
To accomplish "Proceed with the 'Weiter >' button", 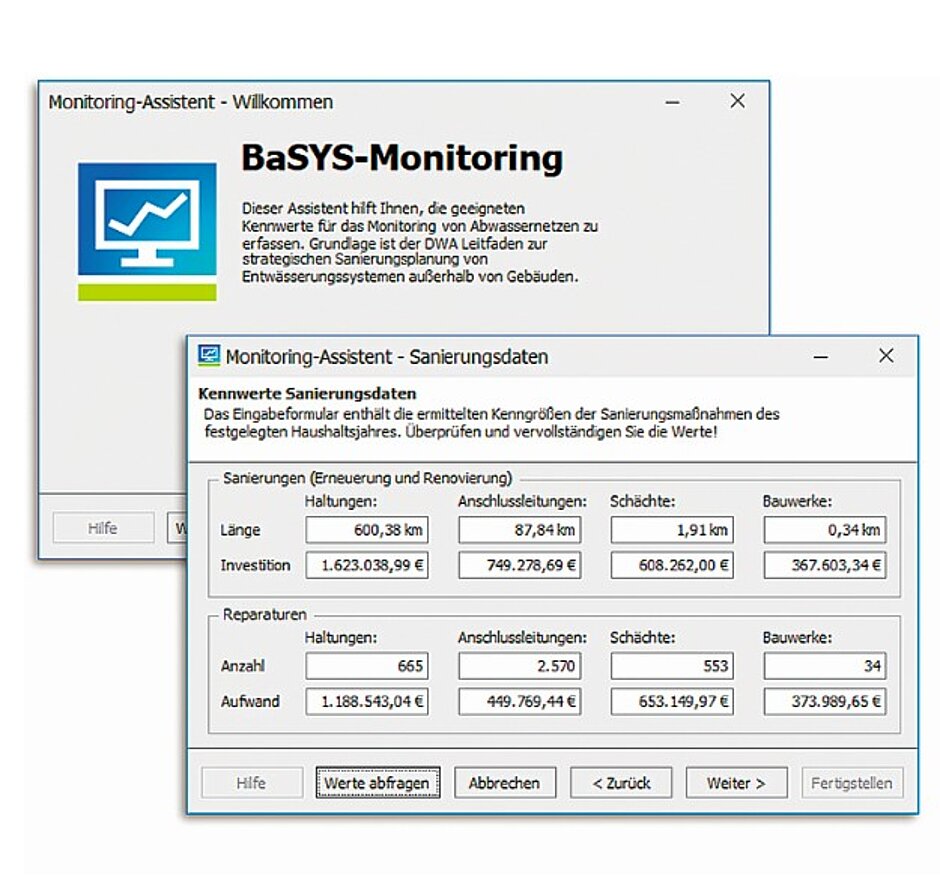I will coord(736,783).
